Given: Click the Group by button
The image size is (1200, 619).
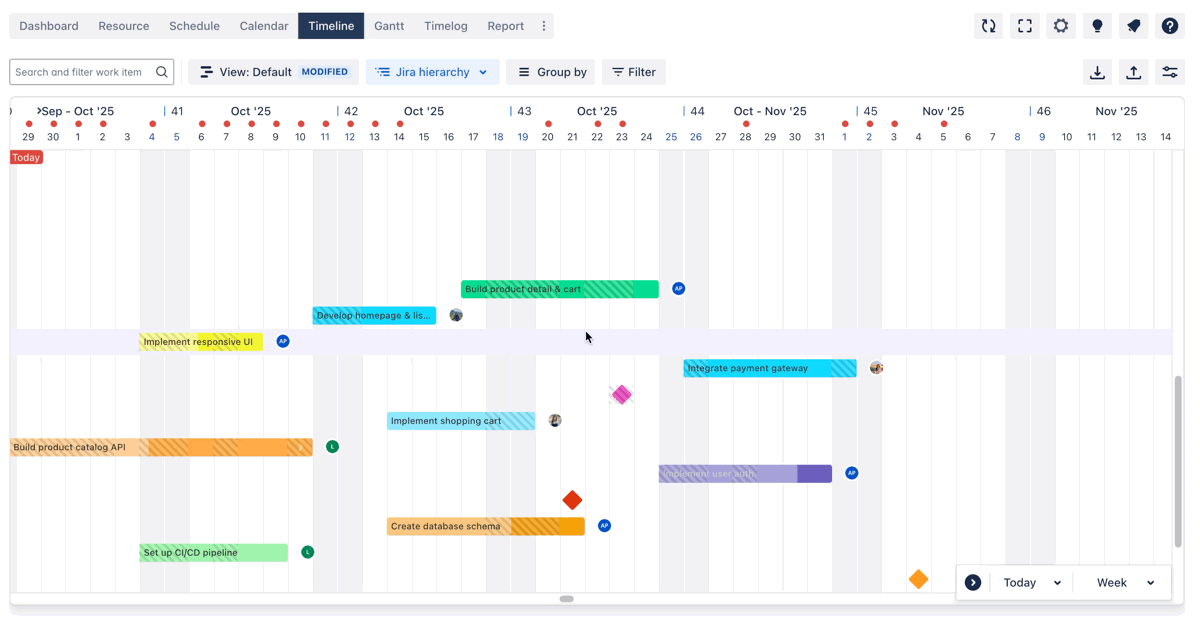Looking at the screenshot, I should (551, 72).
